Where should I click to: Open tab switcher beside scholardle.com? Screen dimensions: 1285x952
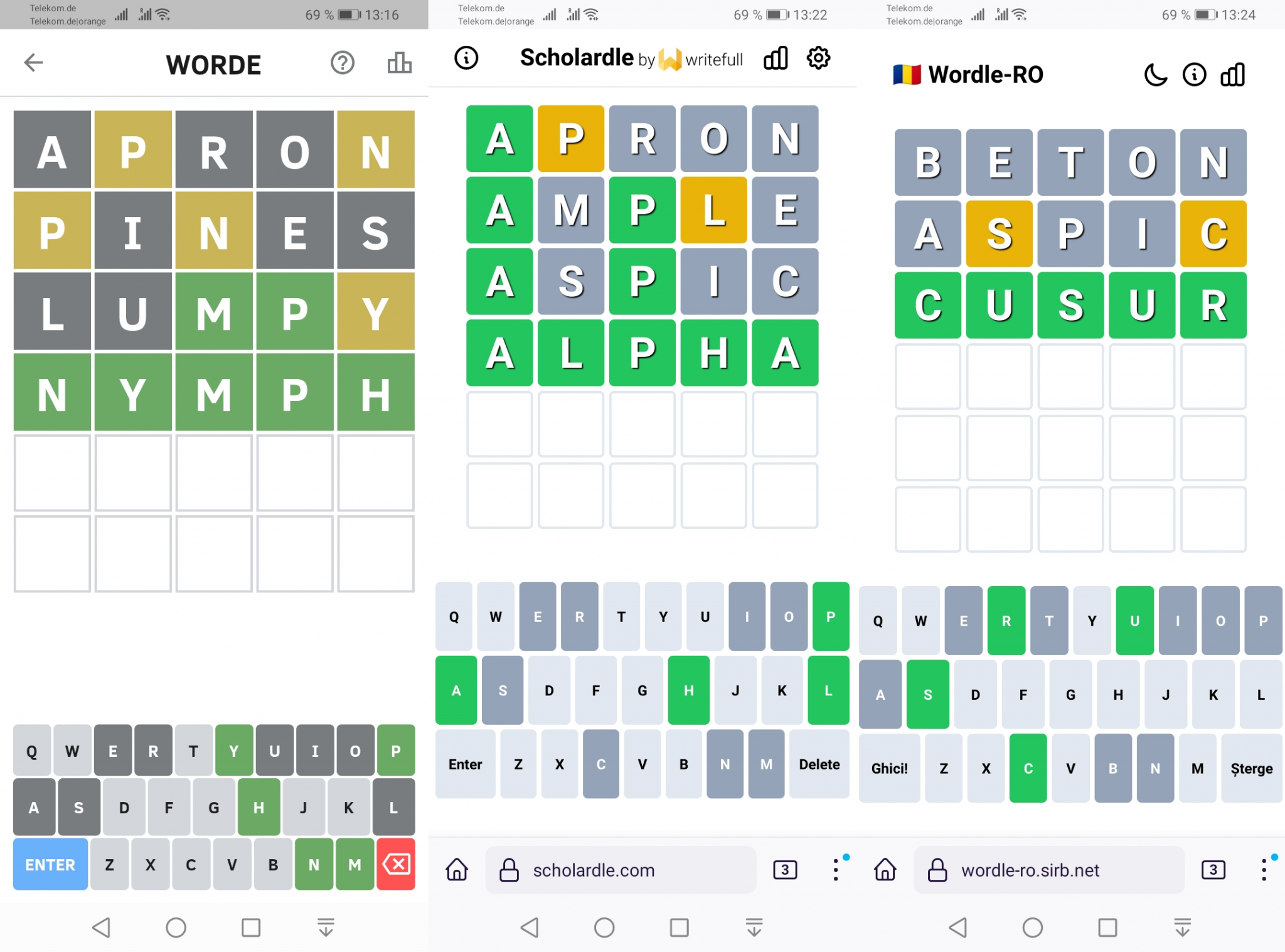pyautogui.click(x=785, y=870)
